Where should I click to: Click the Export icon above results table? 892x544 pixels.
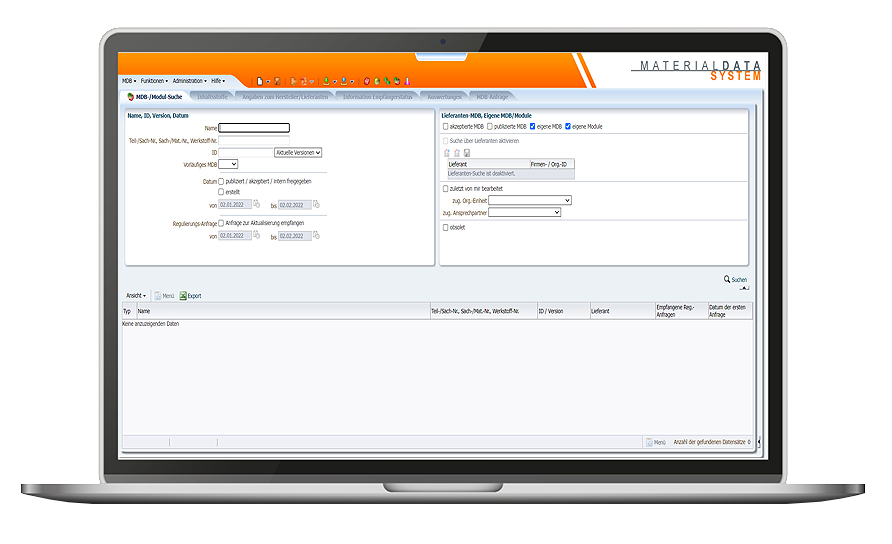pos(184,296)
